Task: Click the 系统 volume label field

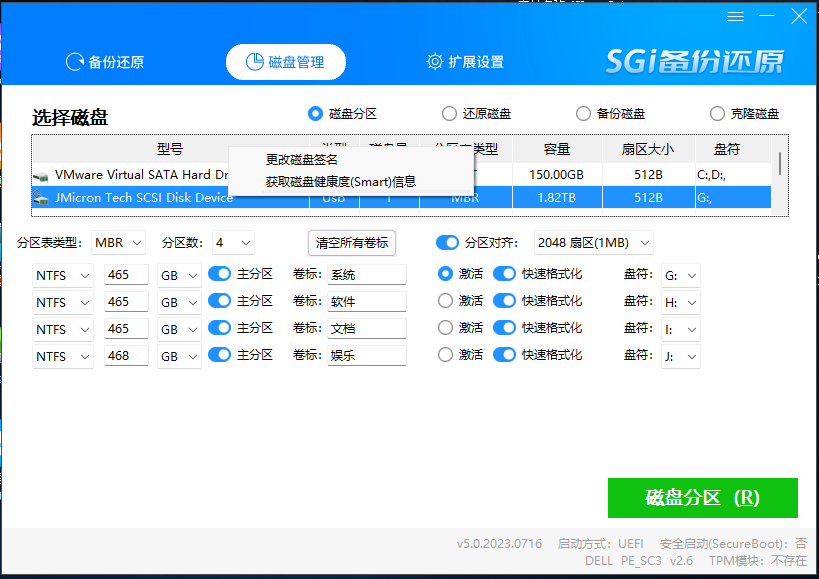Action: coord(367,275)
